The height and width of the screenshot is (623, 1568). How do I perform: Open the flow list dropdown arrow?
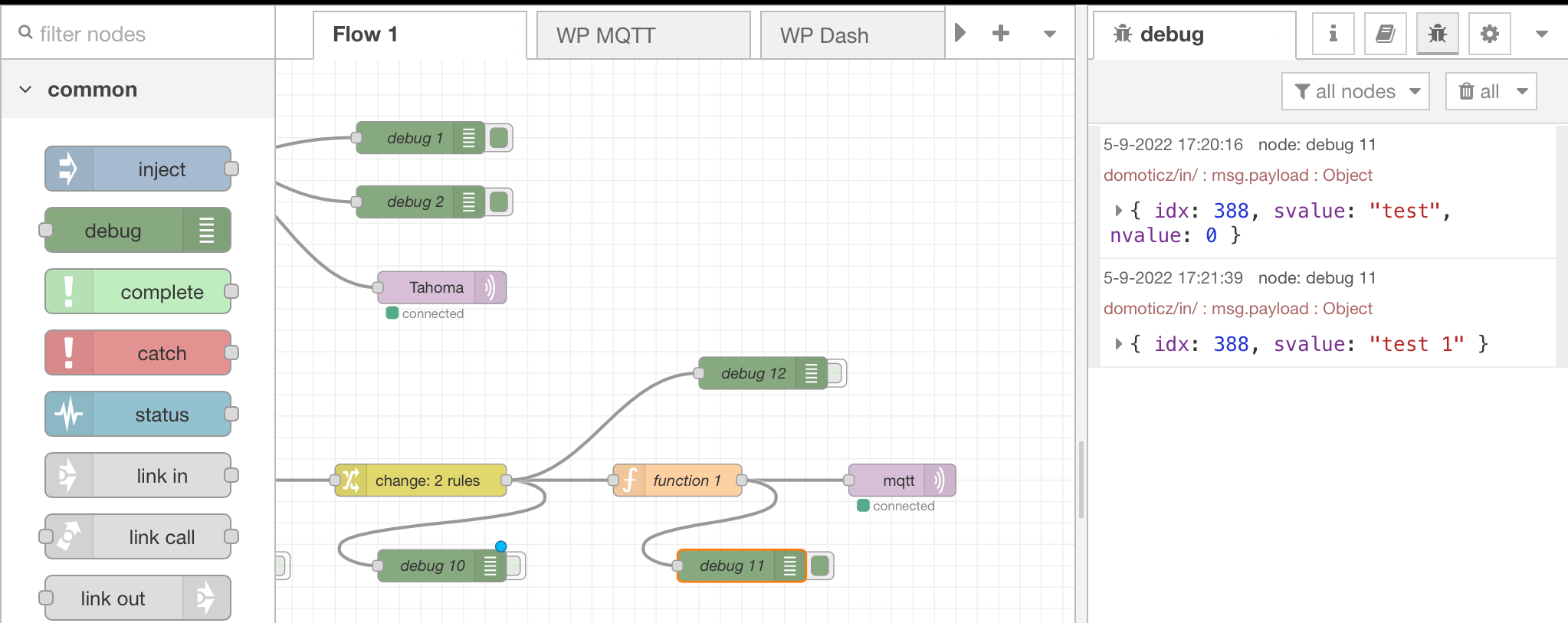1050,34
